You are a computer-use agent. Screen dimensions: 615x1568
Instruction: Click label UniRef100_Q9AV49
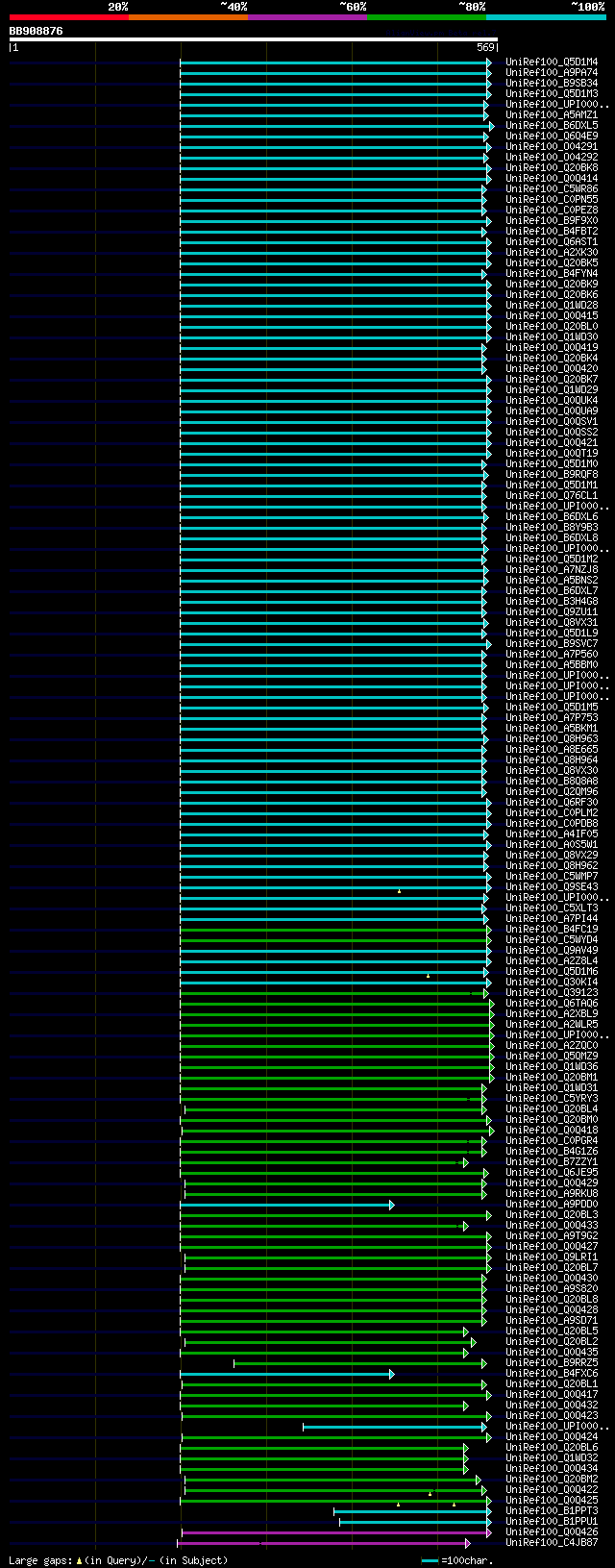552,951
